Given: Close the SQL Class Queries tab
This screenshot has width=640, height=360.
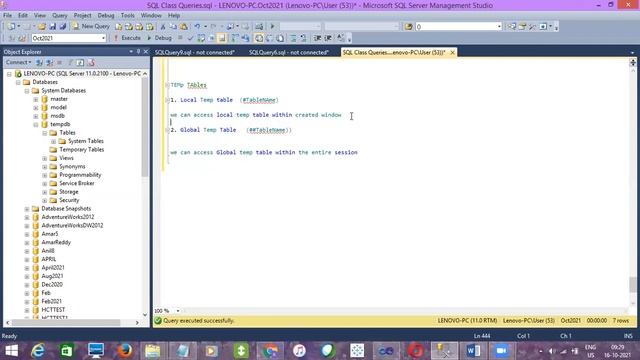Looking at the screenshot, I should tap(452, 52).
